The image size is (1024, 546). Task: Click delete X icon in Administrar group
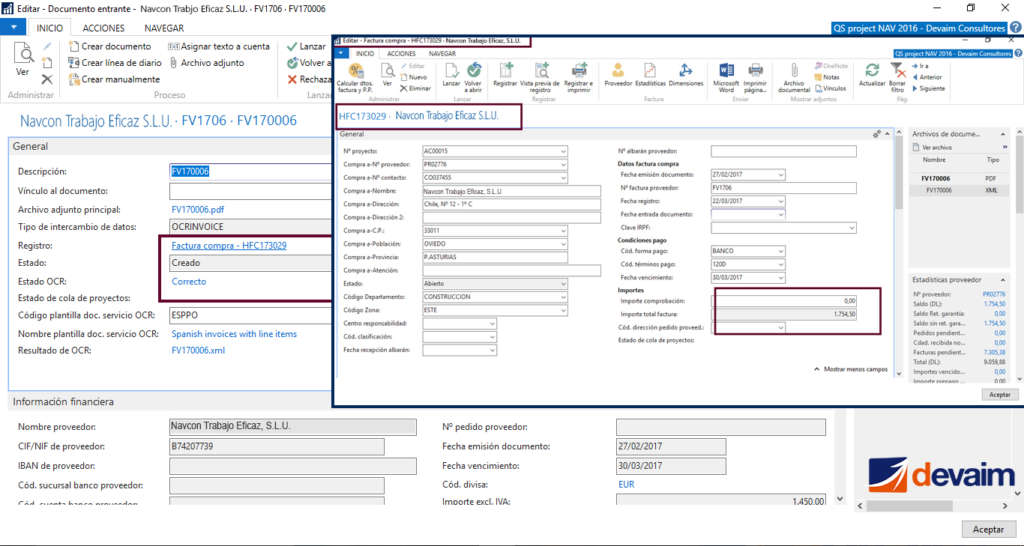[x=47, y=79]
